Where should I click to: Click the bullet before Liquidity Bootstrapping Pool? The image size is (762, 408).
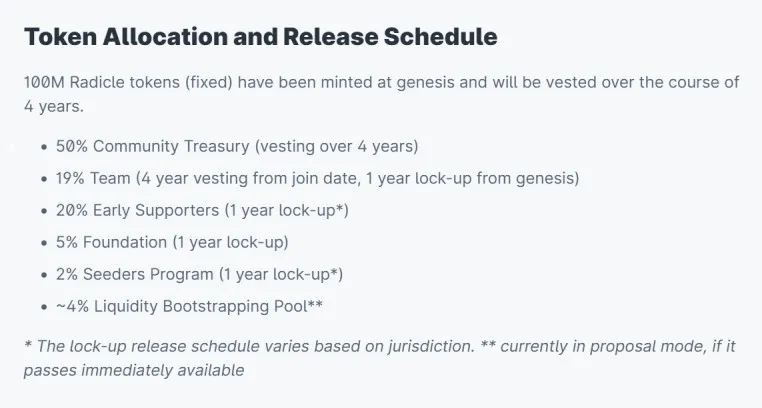tap(45, 307)
